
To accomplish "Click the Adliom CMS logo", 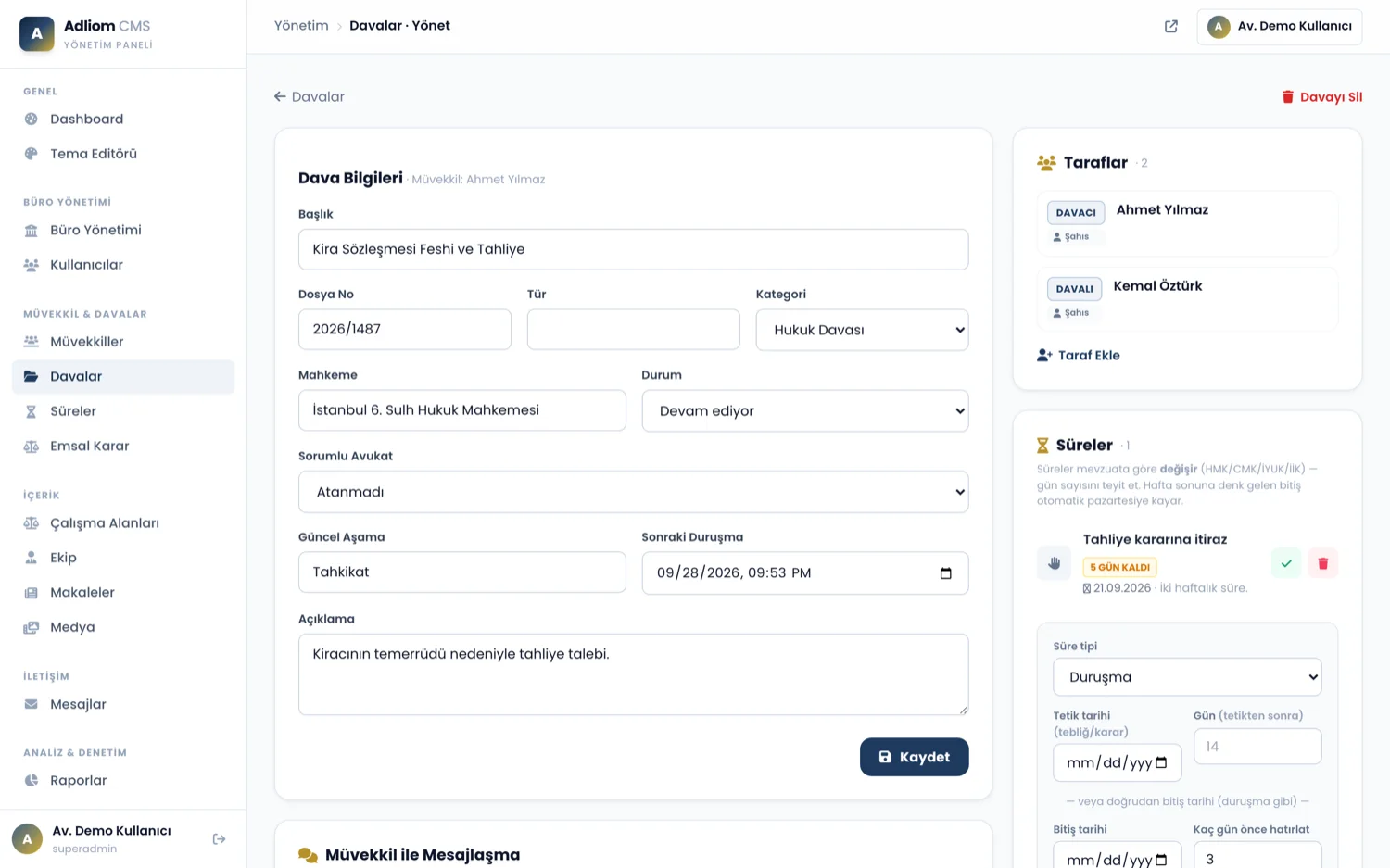I will (37, 33).
